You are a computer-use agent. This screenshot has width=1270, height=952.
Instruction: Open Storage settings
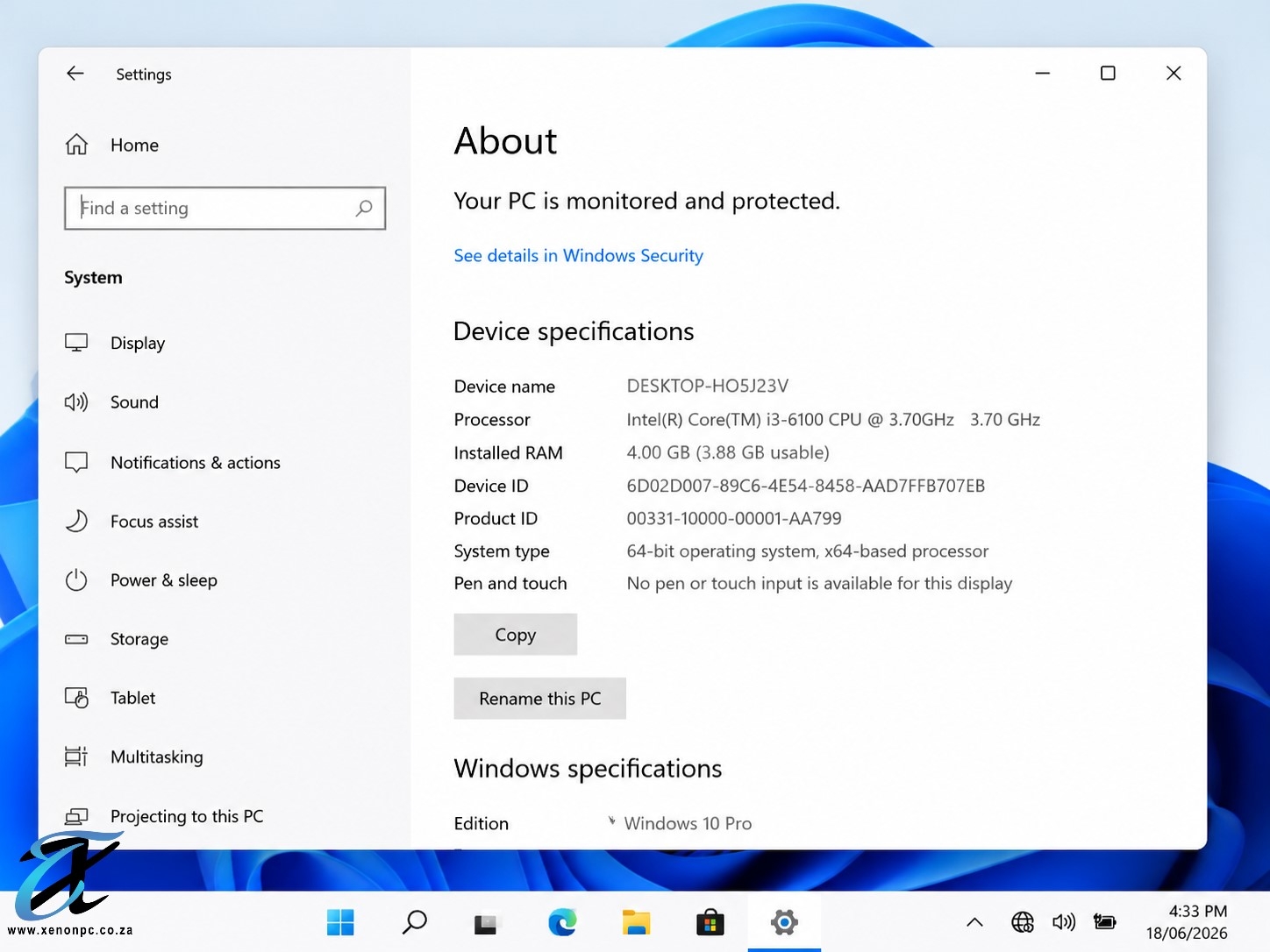pyautogui.click(x=117, y=639)
